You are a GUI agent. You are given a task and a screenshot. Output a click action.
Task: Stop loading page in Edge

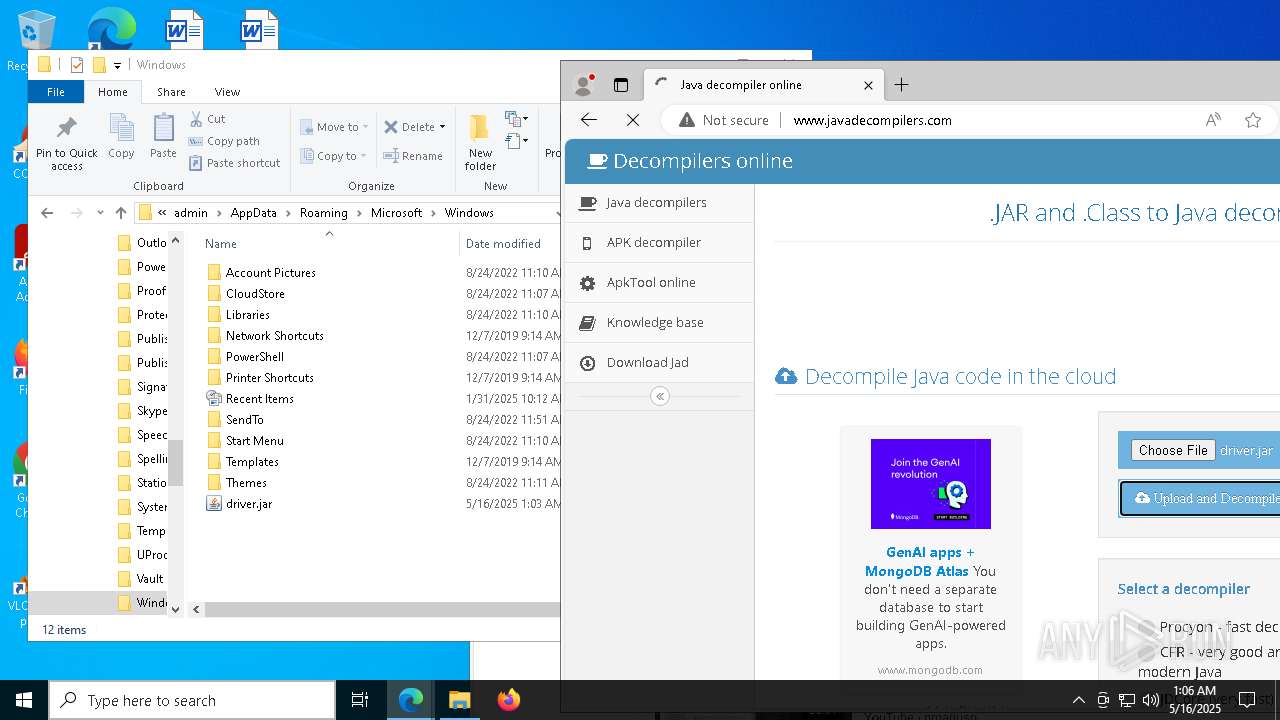click(633, 120)
